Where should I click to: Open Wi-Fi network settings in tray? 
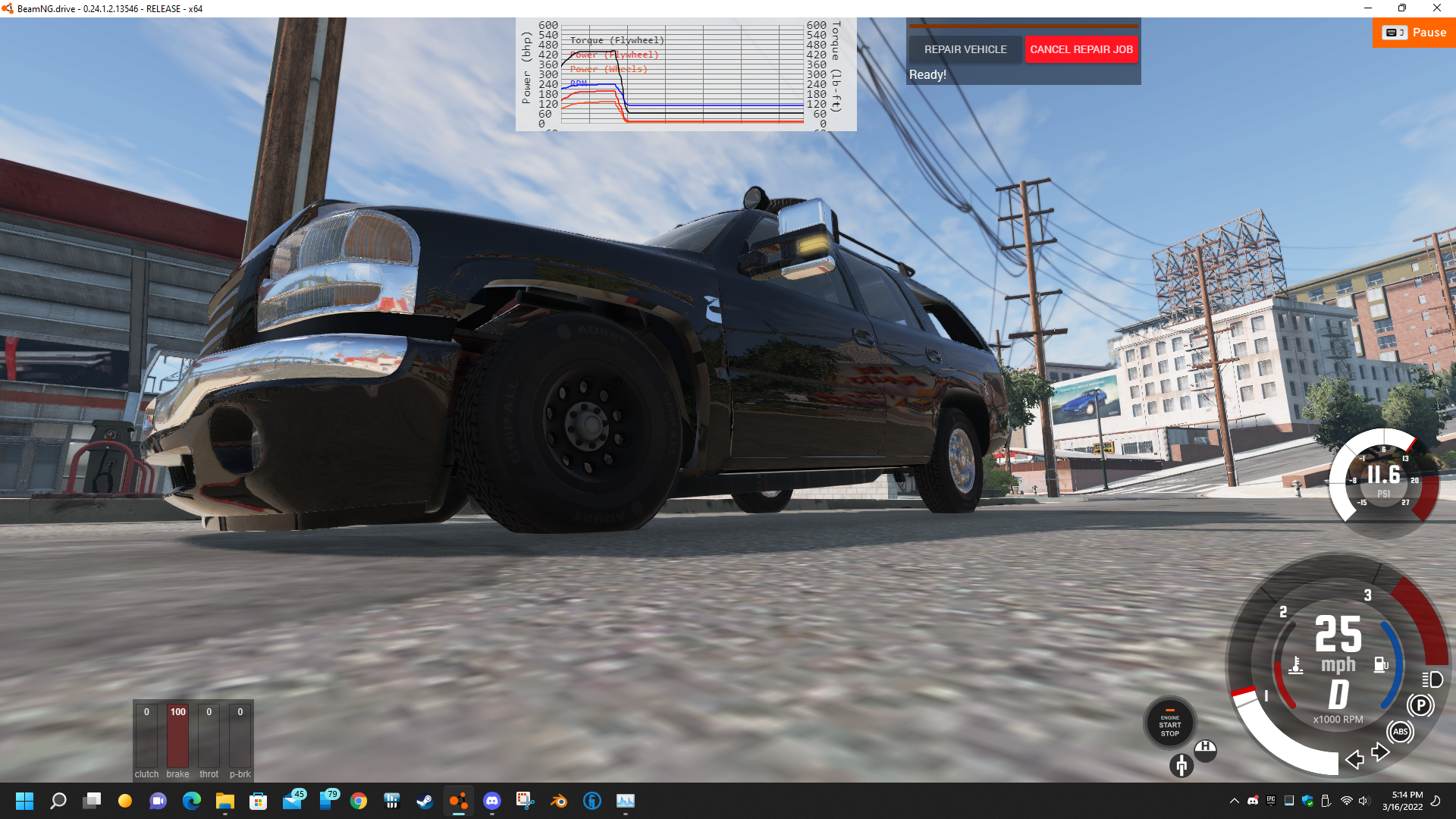click(1346, 801)
